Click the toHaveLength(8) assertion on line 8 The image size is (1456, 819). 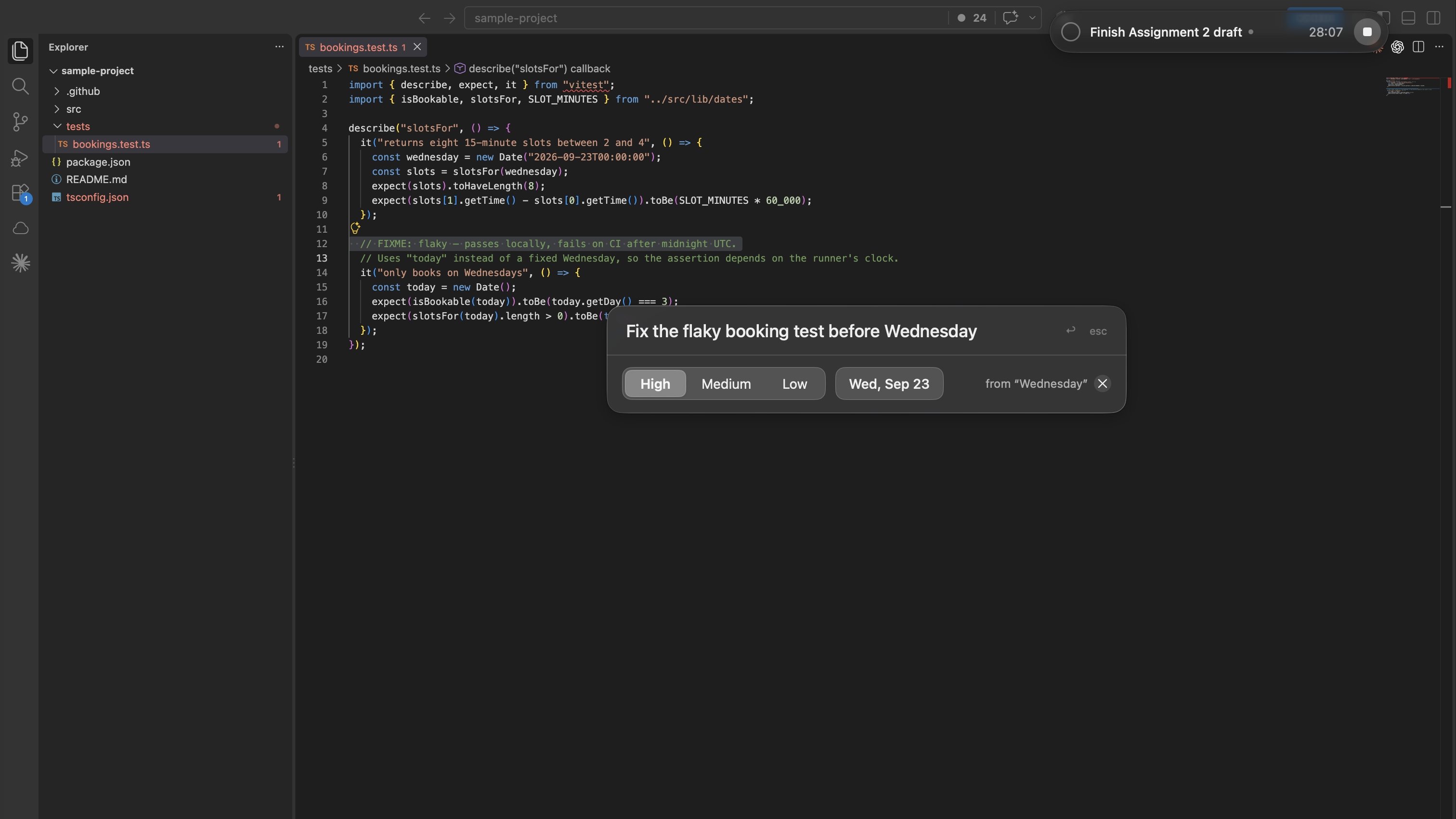(x=496, y=186)
